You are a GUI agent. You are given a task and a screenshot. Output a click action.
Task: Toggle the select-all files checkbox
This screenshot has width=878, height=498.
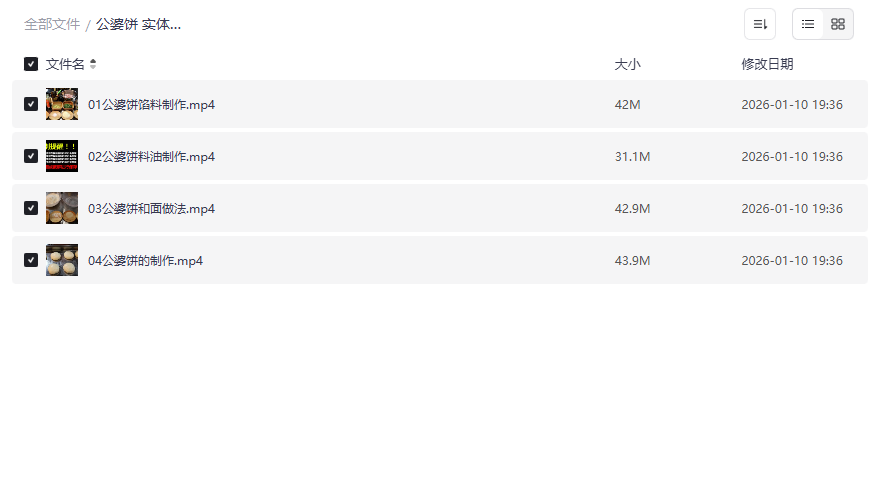31,64
